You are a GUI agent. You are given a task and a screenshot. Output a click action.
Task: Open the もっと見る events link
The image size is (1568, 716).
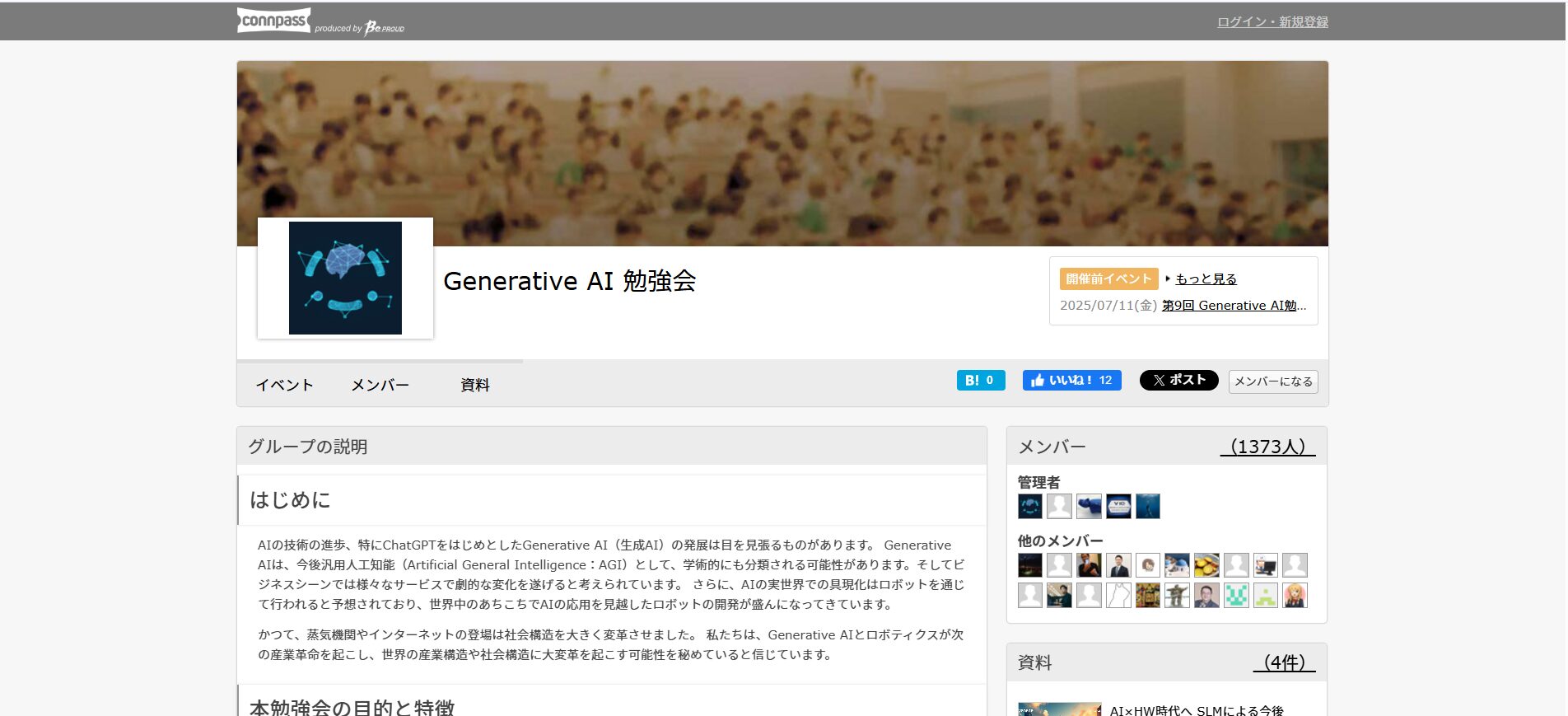tap(1206, 279)
